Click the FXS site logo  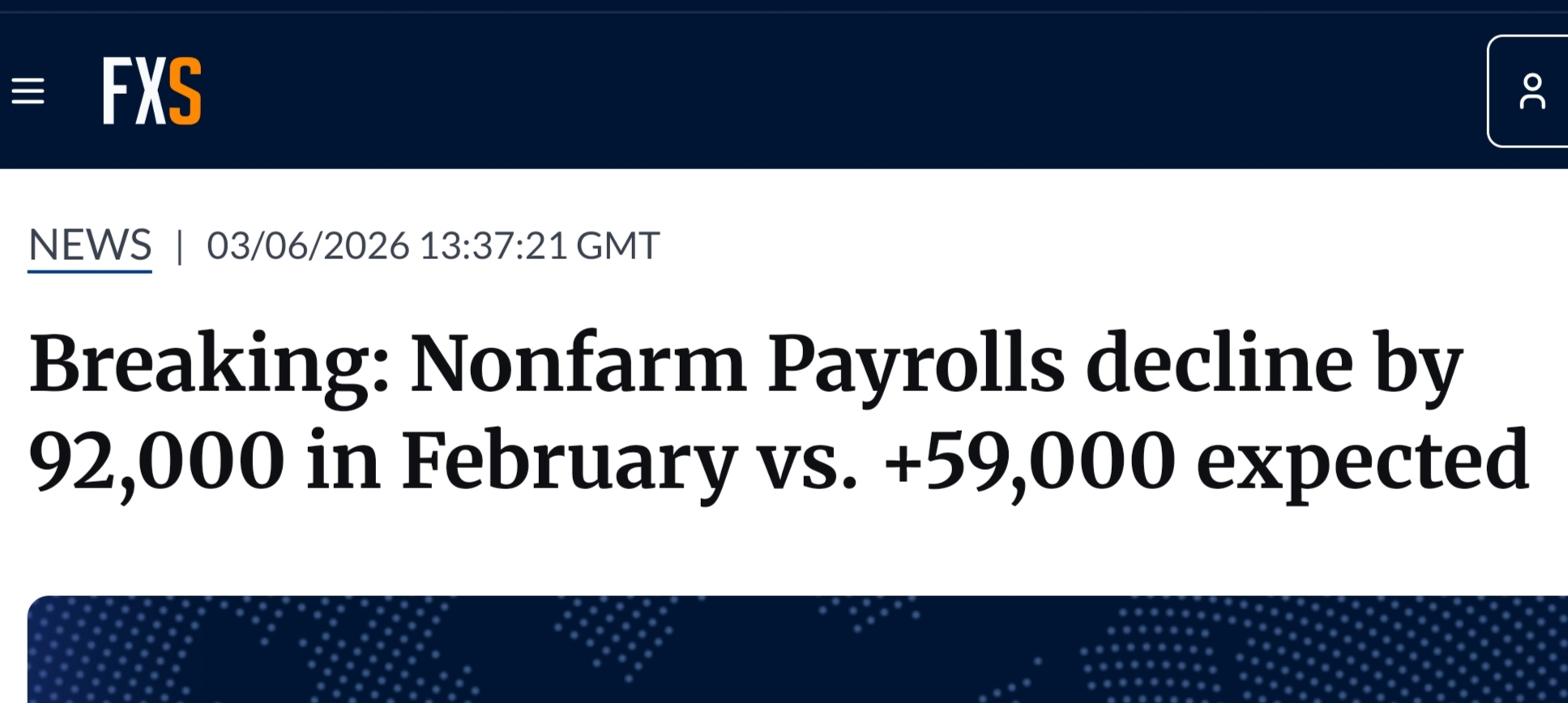click(152, 91)
